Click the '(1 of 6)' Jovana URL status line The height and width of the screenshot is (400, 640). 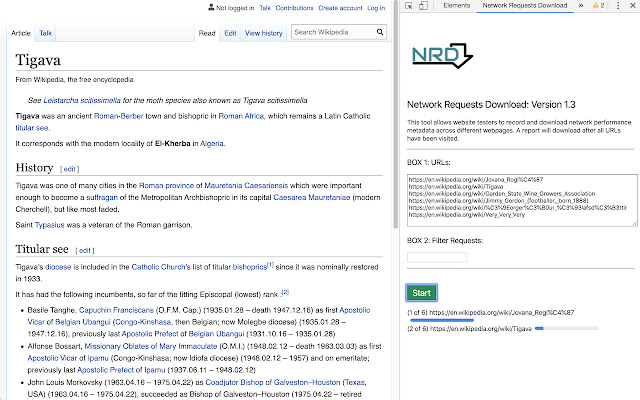(x=490, y=313)
